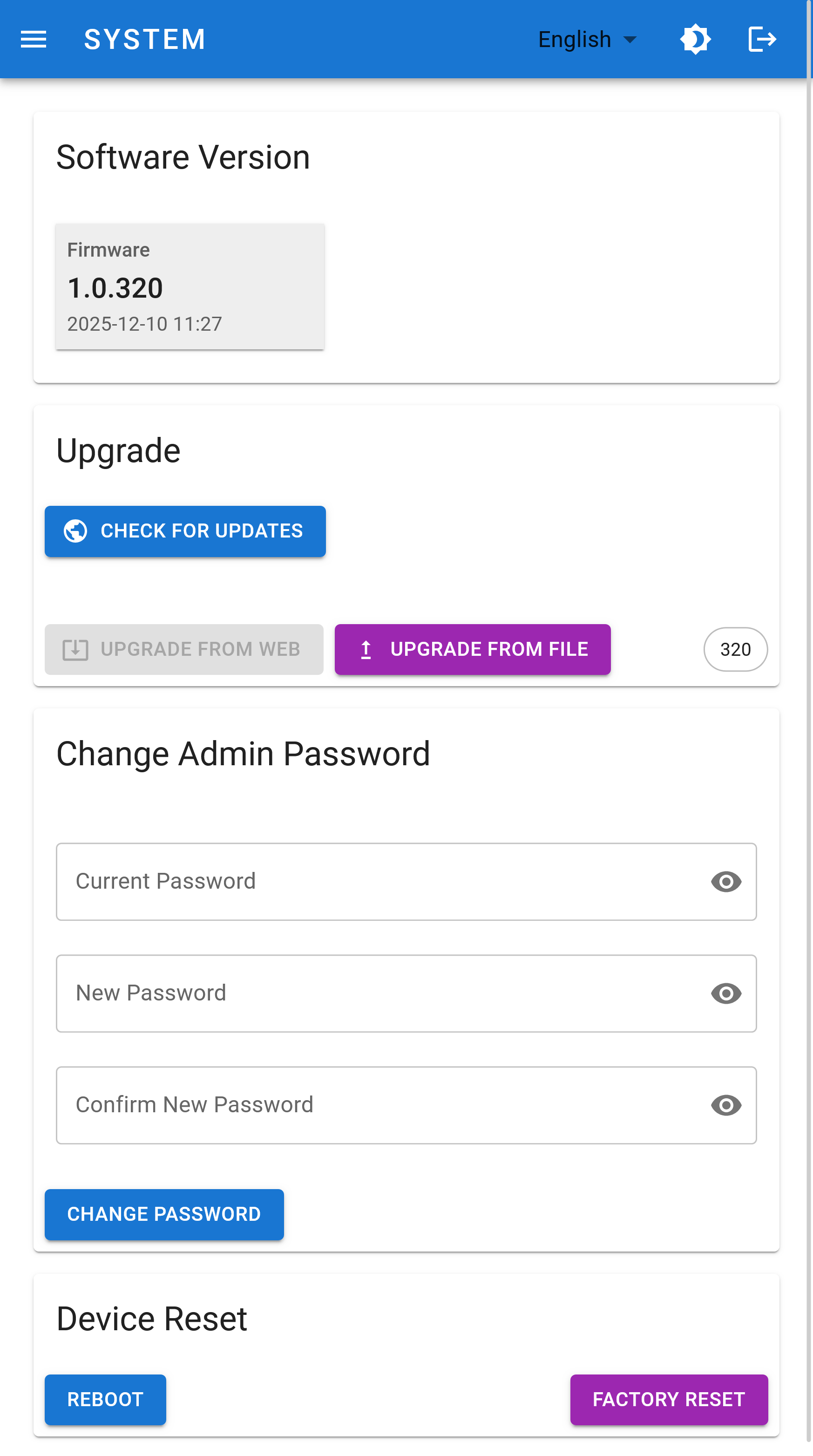Click upload arrow icon on Upgrade From File
The image size is (813, 1456).
coord(366,649)
